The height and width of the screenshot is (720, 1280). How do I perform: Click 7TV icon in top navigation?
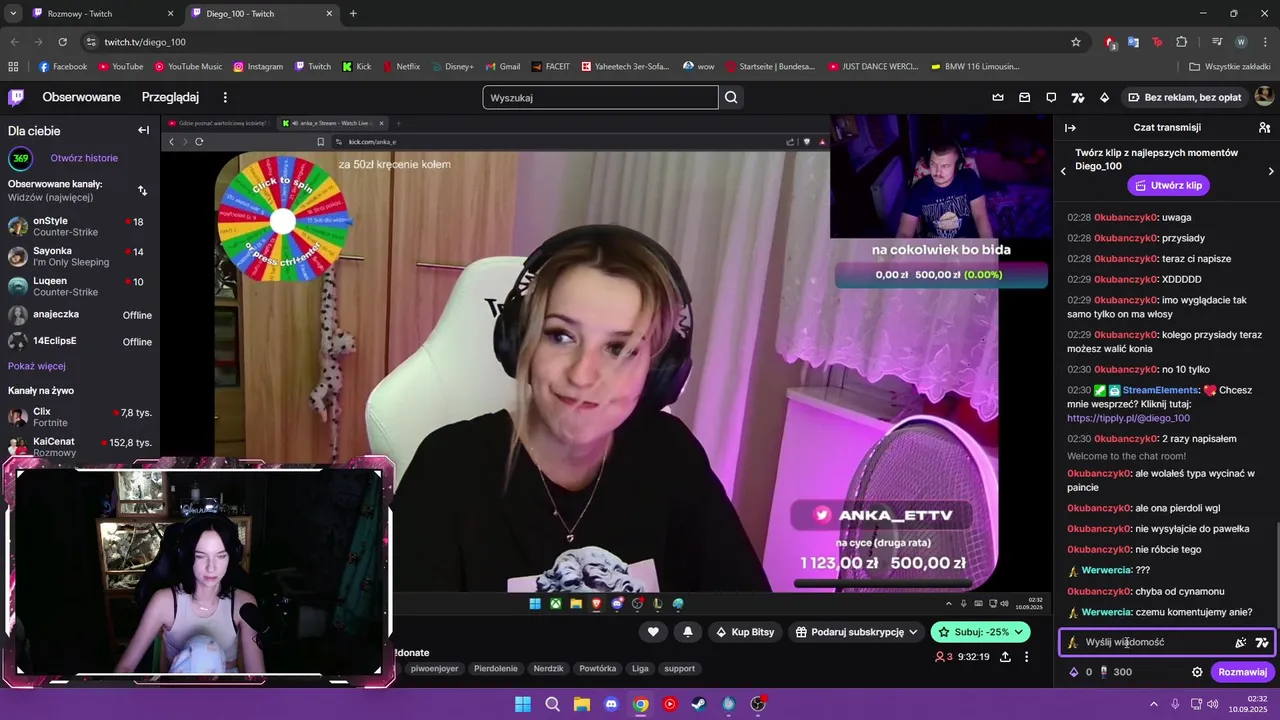pyautogui.click(x=1078, y=97)
